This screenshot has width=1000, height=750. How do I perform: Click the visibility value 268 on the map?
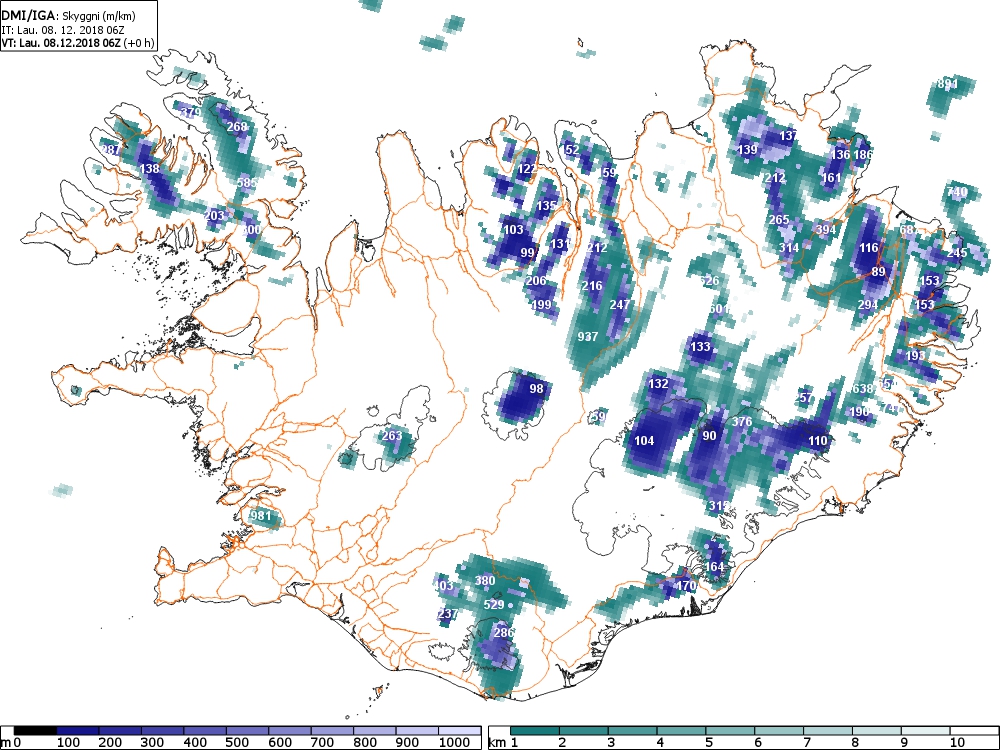(237, 126)
